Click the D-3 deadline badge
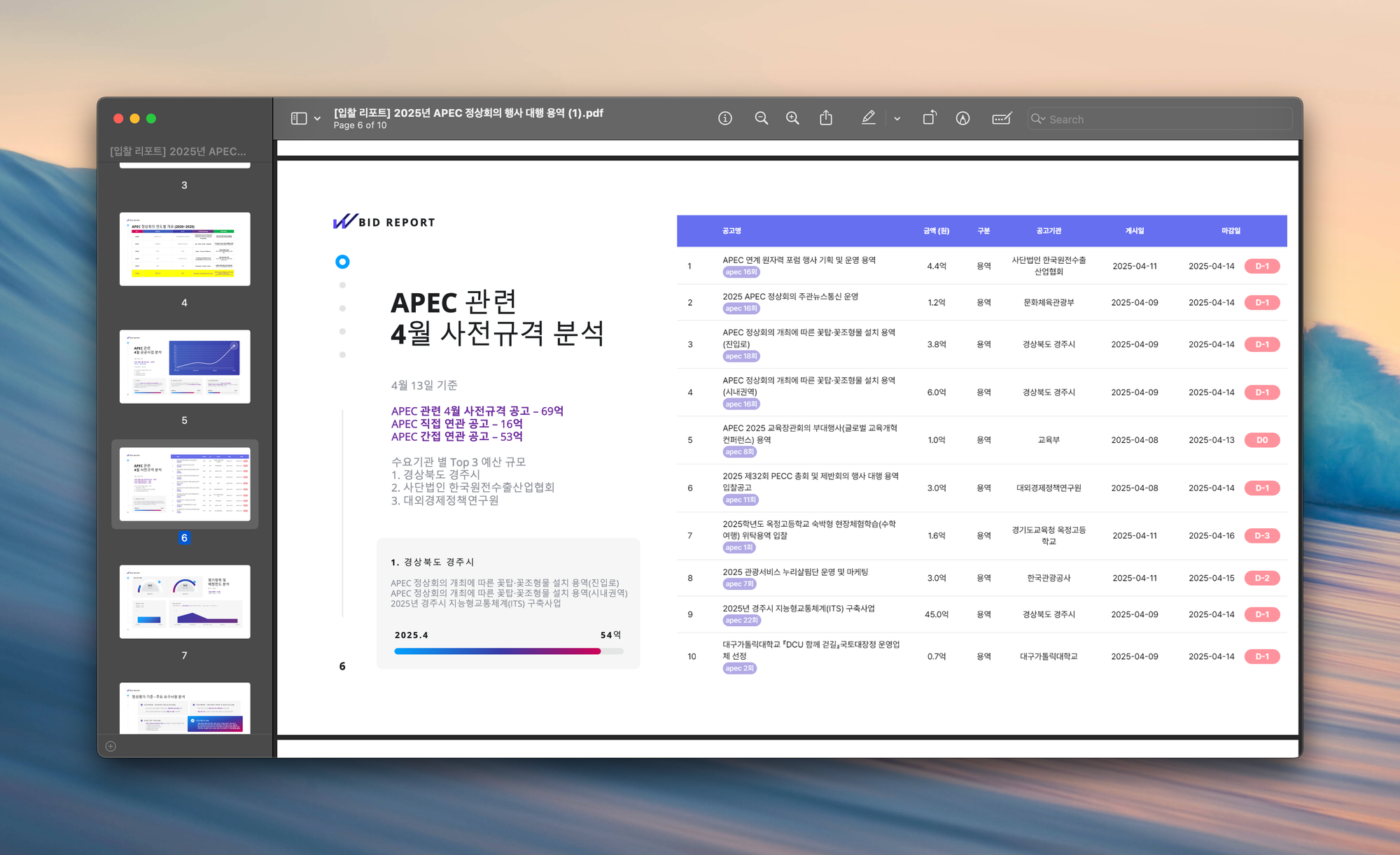Viewport: 1400px width, 855px height. (x=1261, y=536)
